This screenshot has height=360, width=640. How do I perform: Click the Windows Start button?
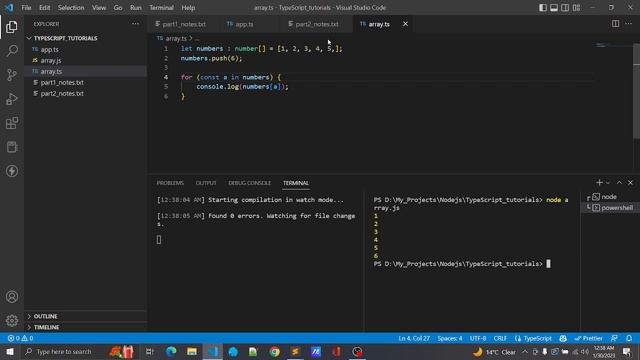click(x=10, y=351)
